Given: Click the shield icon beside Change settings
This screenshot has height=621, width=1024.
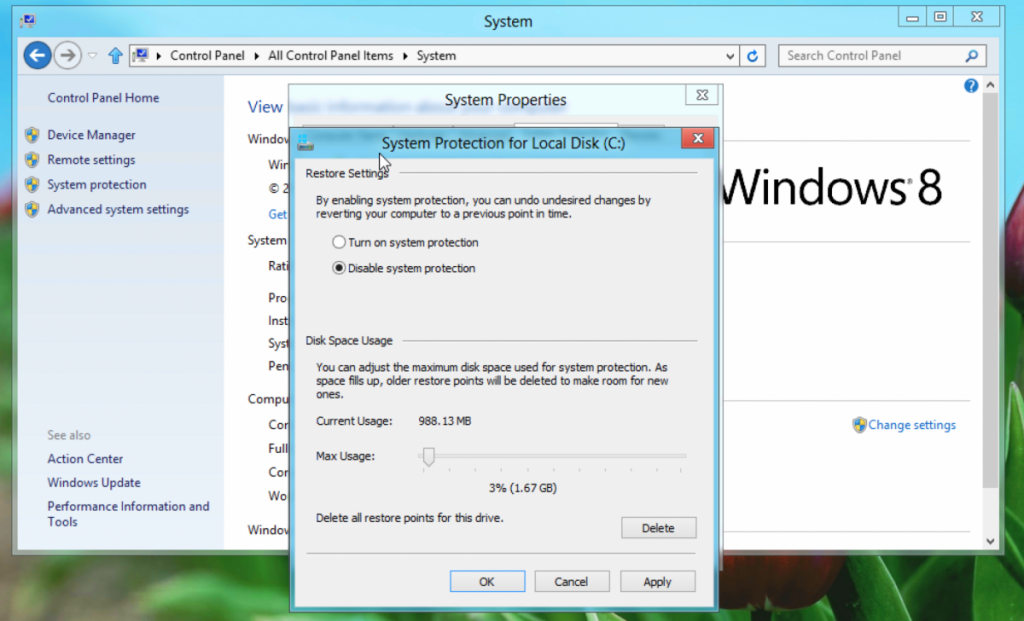Looking at the screenshot, I should pos(859,425).
